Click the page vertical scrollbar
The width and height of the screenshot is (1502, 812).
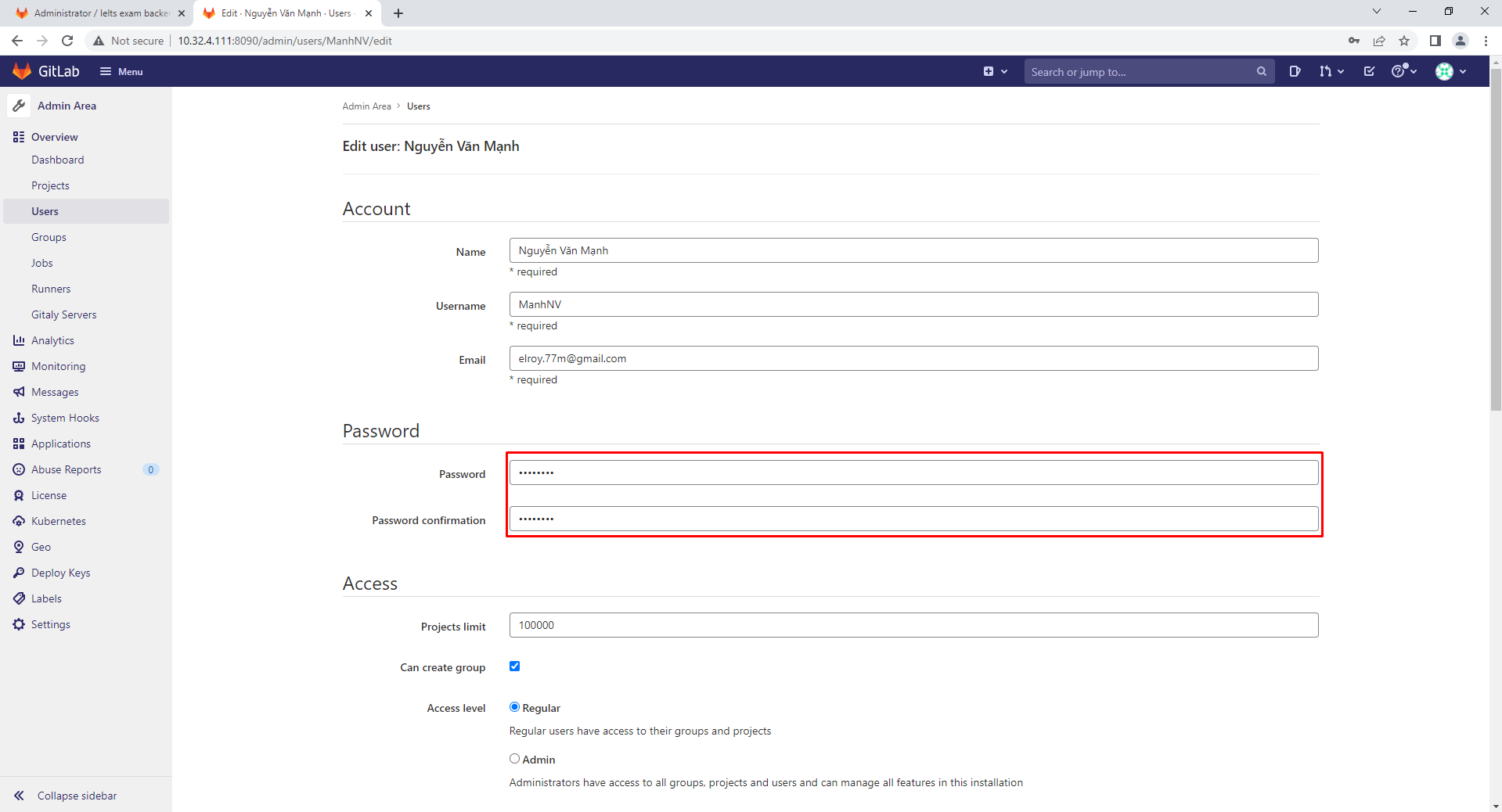(x=1496, y=239)
